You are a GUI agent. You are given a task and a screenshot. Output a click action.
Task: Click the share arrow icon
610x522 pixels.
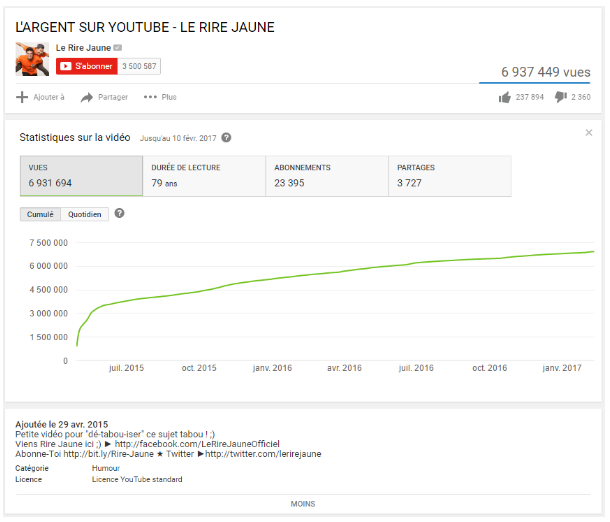[87, 97]
